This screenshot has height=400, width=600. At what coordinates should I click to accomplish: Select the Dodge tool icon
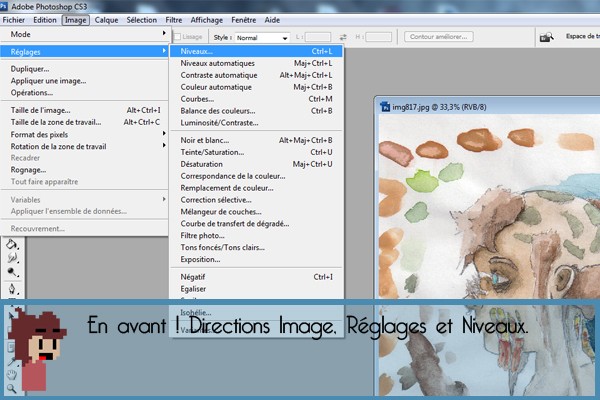[x=12, y=272]
